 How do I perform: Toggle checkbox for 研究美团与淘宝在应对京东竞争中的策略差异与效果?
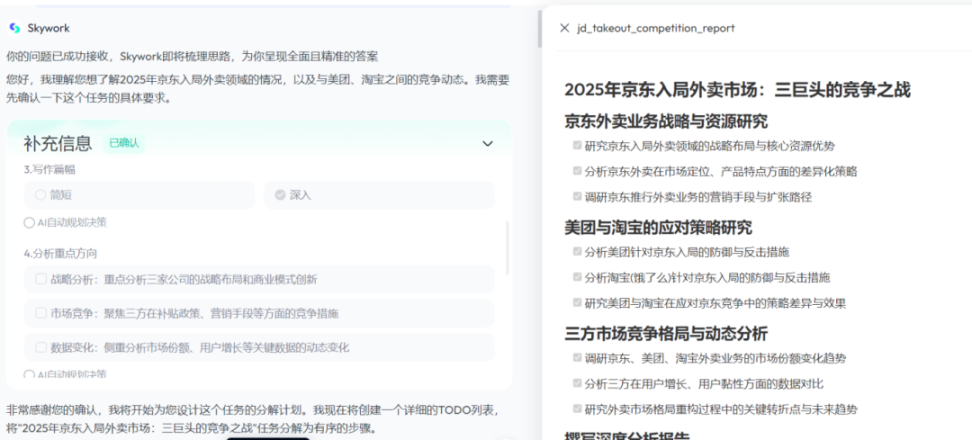[x=577, y=302]
